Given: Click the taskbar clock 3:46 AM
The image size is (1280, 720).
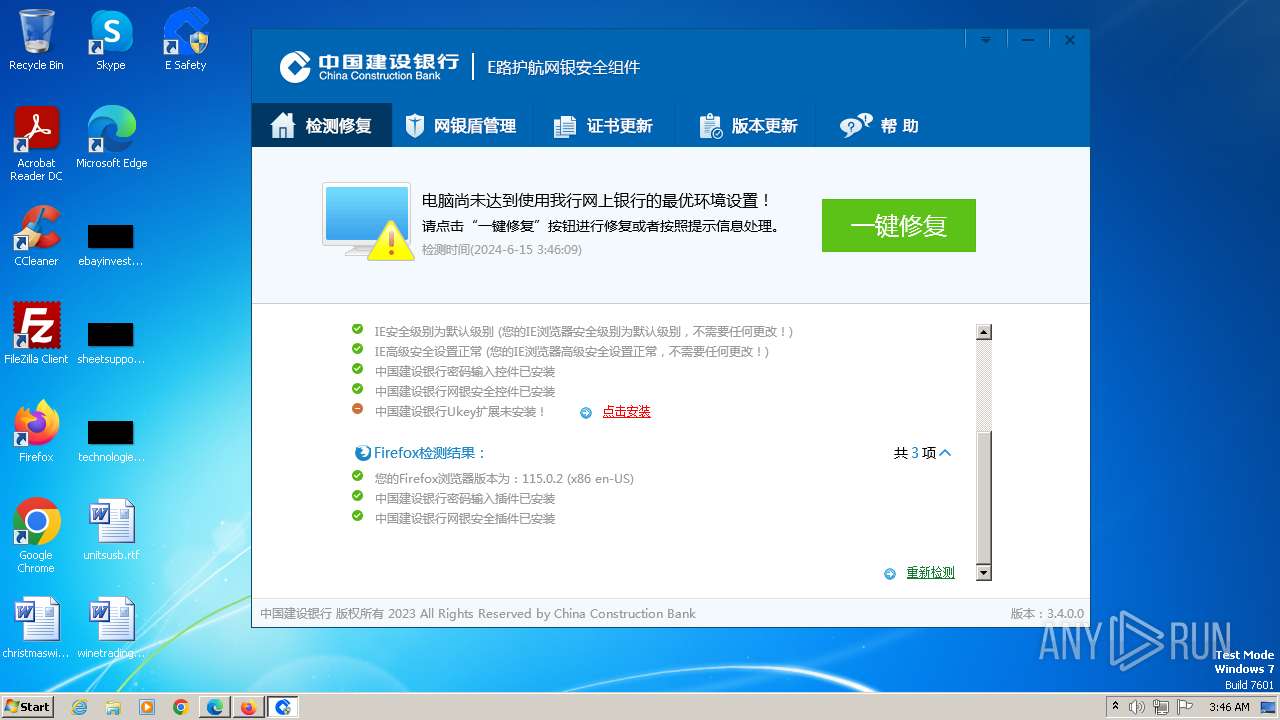Looking at the screenshot, I should (x=1229, y=707).
